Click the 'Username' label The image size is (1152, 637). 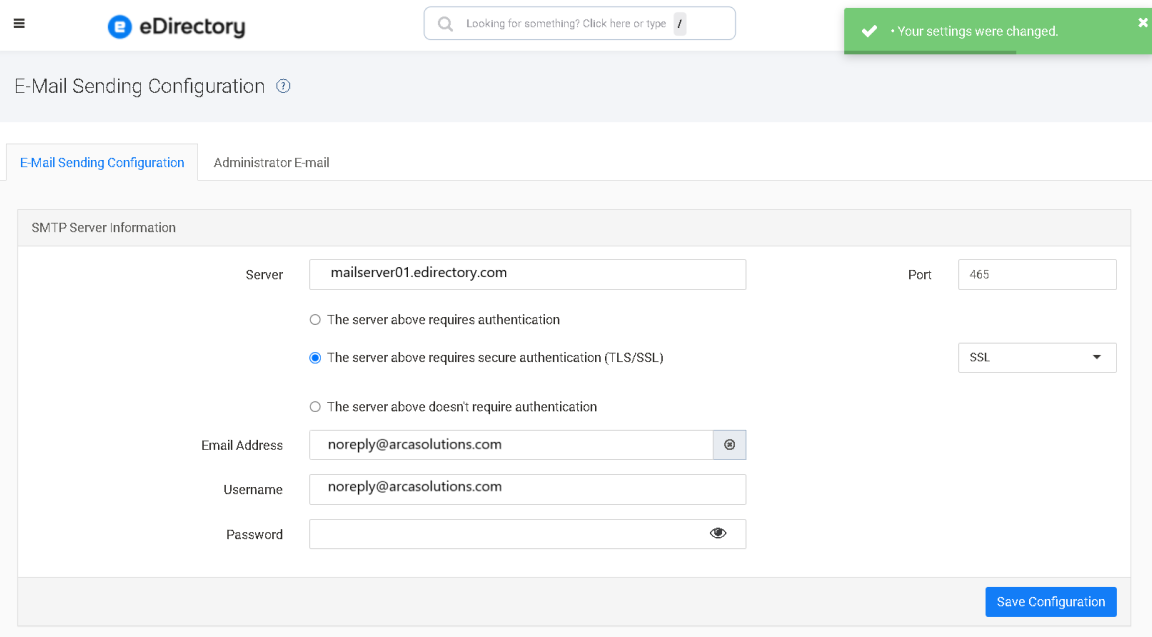253,489
